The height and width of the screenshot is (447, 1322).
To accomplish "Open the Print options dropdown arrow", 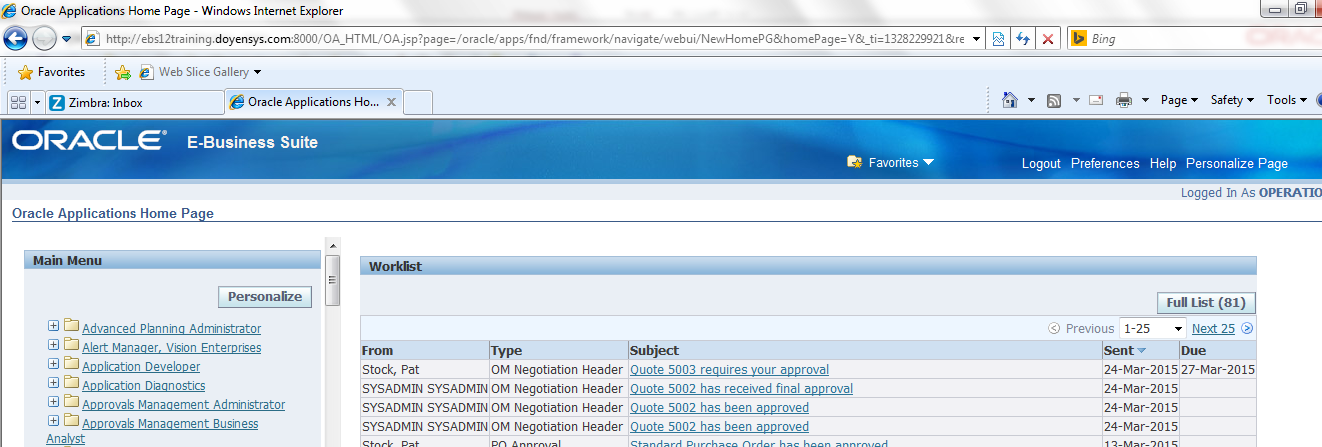I will 1145,100.
